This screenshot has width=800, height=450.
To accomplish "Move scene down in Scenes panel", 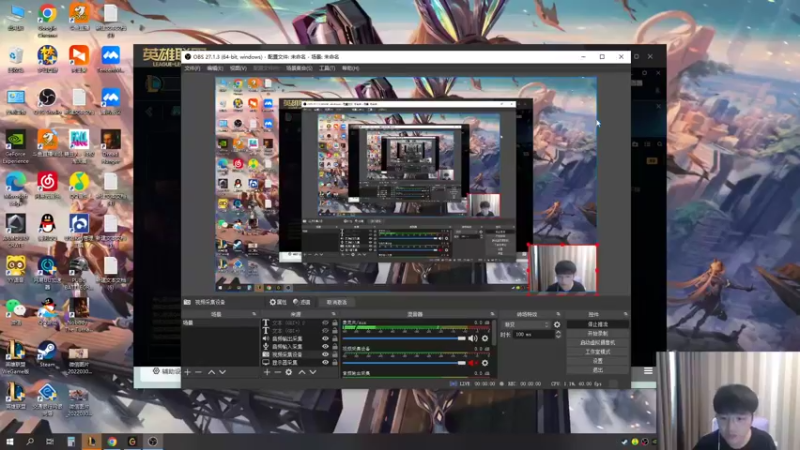I will (222, 372).
